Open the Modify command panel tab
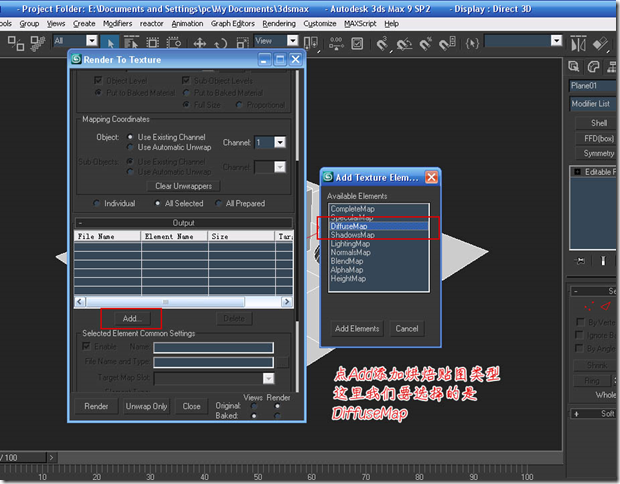Image resolution: width=620 pixels, height=484 pixels. pyautogui.click(x=593, y=66)
